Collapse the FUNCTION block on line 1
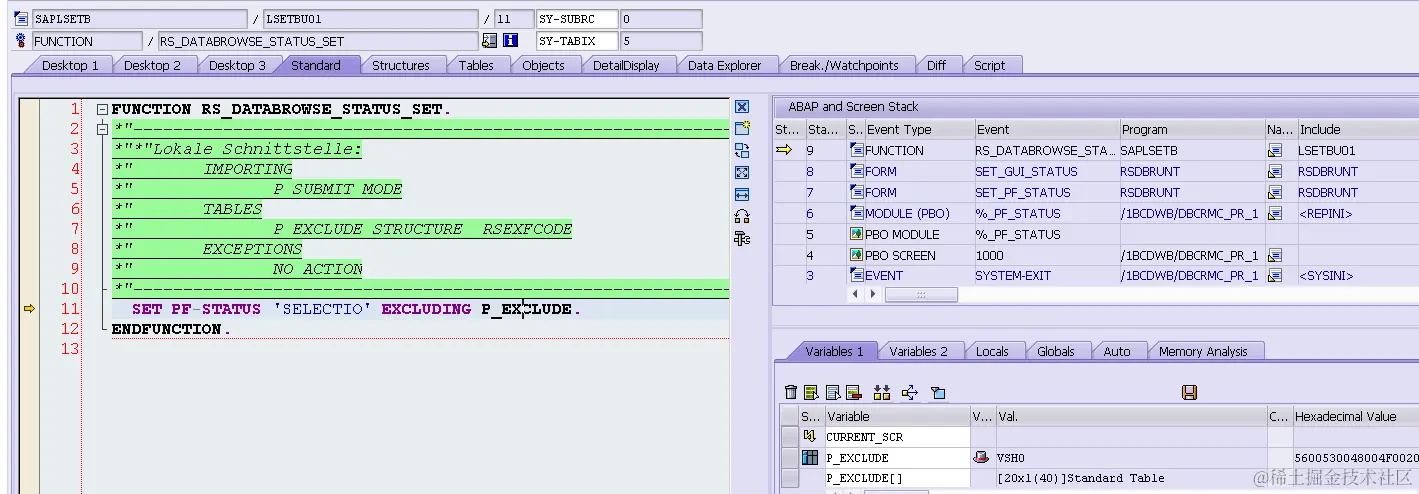The image size is (1419, 494). pos(101,109)
